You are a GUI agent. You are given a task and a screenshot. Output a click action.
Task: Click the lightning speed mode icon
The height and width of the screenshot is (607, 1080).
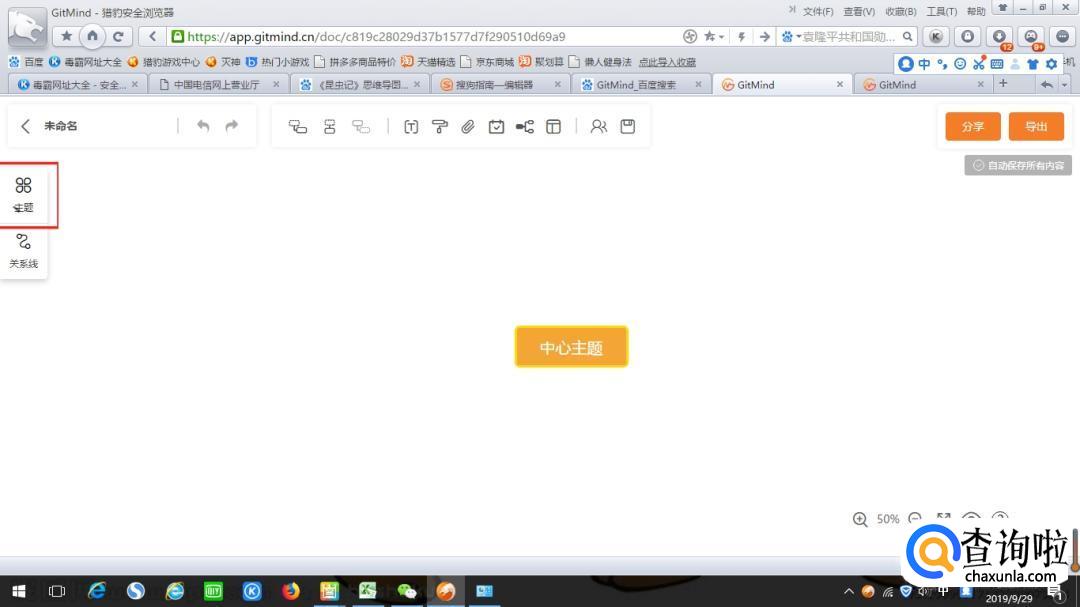pos(741,37)
